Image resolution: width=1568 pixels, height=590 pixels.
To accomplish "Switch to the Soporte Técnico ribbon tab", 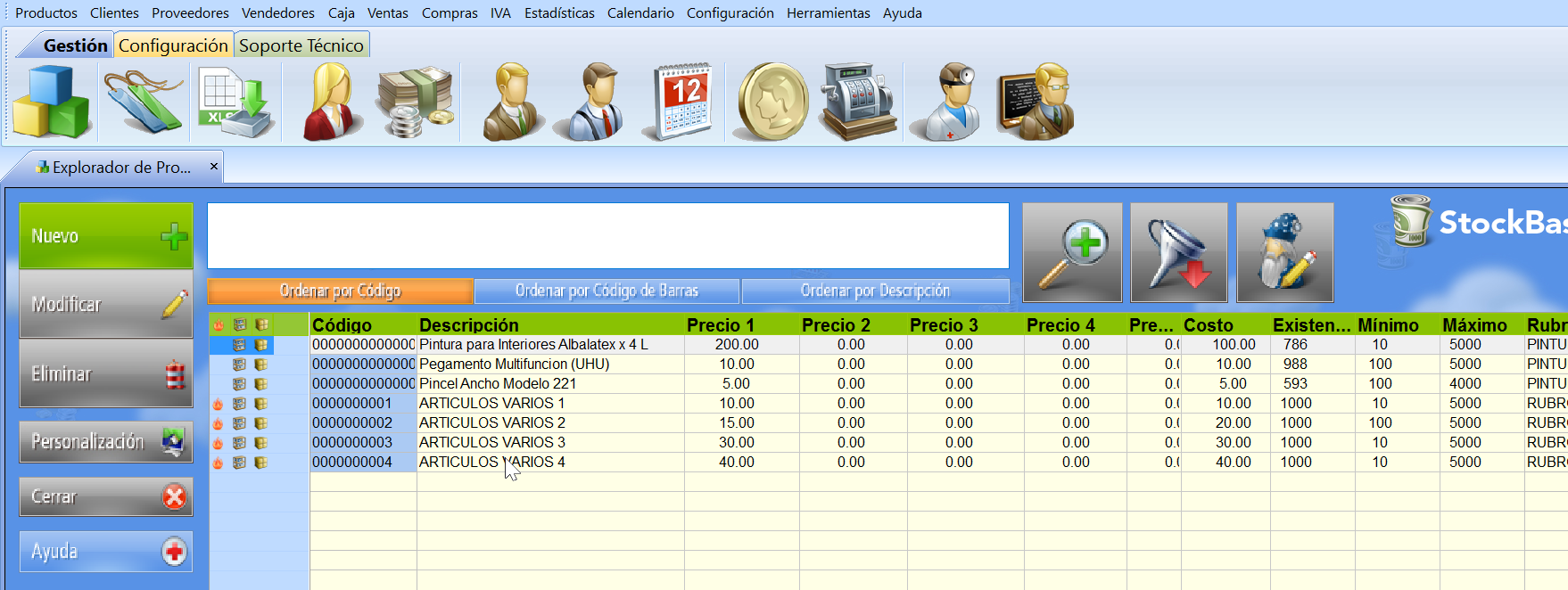I will [301, 45].
